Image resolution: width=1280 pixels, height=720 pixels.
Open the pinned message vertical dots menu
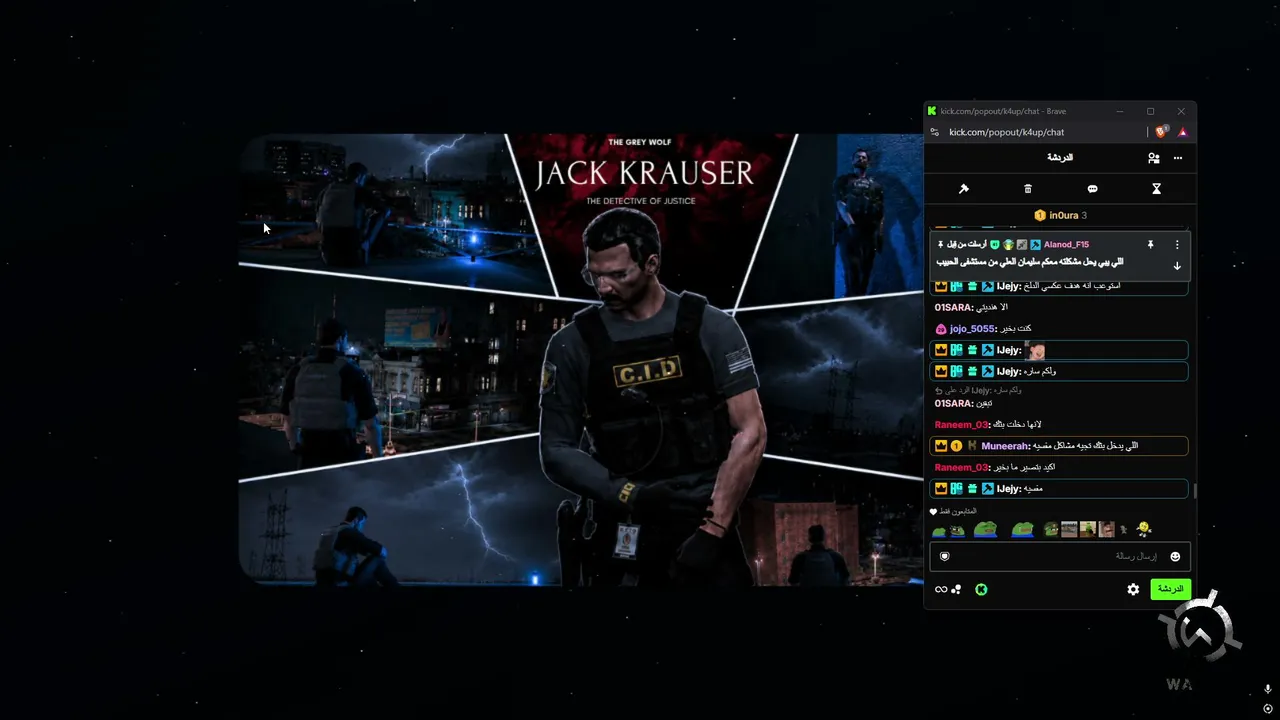(x=1177, y=244)
